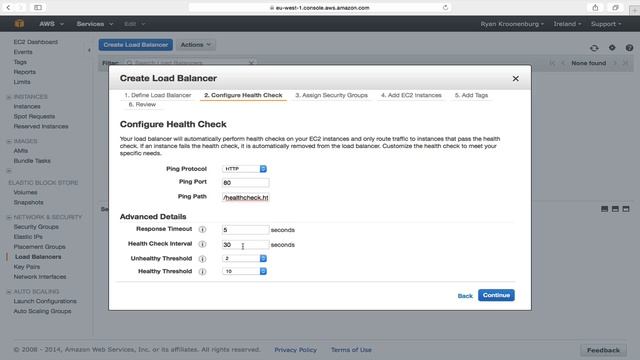Open the settings gear icon
The width and height of the screenshot is (640, 360).
tap(612, 48)
